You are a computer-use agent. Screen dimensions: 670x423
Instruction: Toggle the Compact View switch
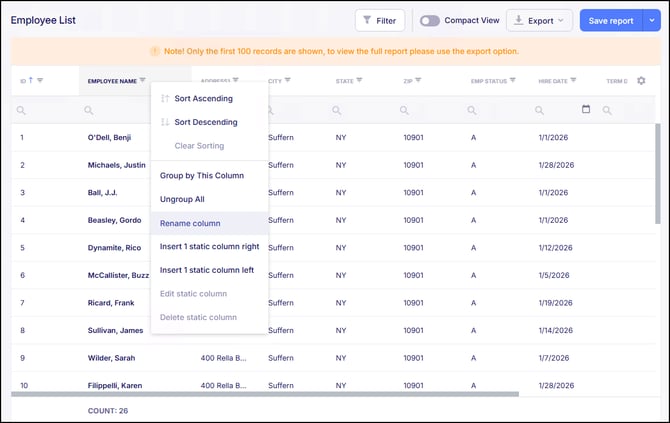[429, 21]
